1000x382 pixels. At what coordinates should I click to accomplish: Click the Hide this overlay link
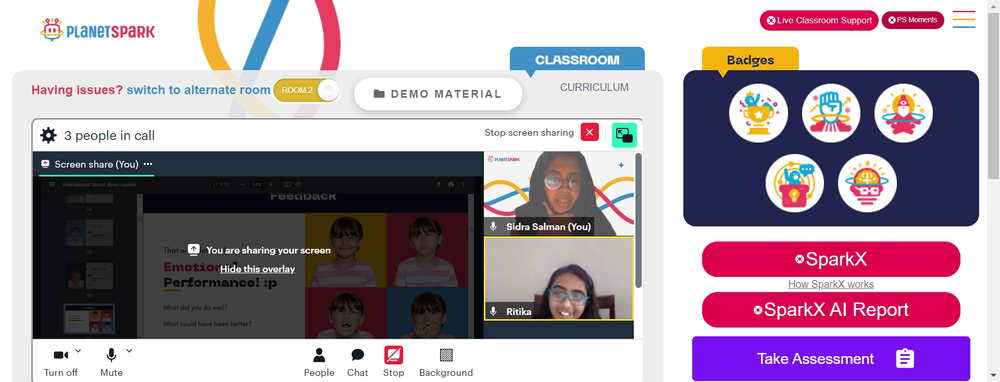tap(258, 269)
